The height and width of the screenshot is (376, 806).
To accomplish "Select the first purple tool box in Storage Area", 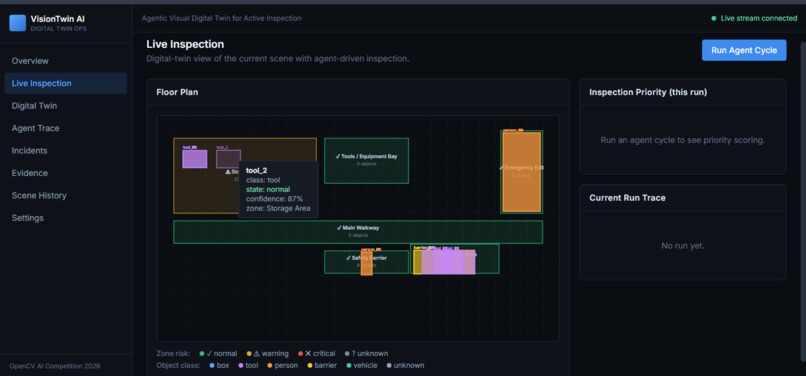I will pos(195,159).
